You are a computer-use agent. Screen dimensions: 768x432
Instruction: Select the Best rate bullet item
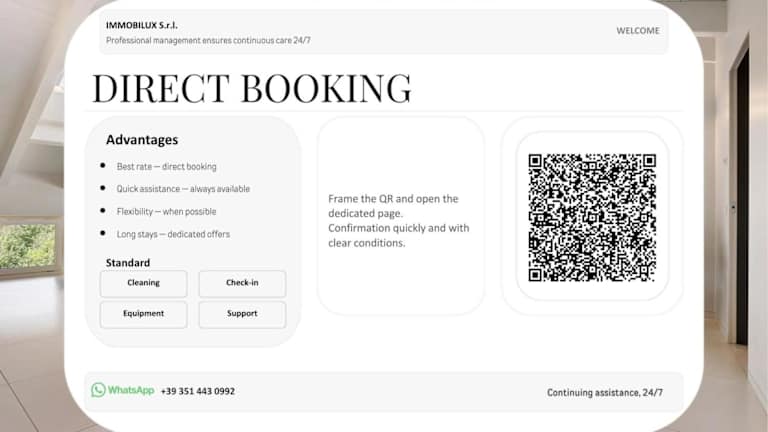click(x=166, y=167)
